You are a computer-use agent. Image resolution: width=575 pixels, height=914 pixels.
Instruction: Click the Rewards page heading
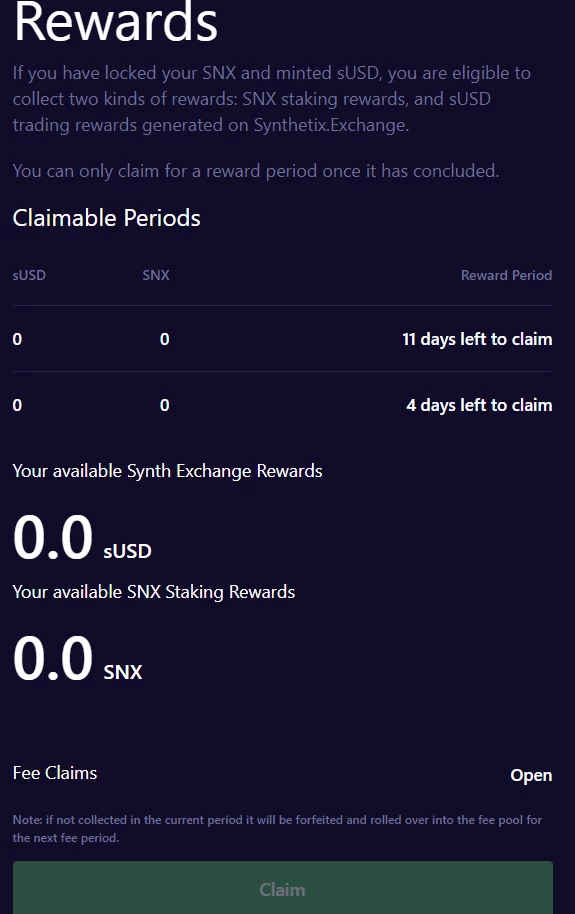point(115,23)
